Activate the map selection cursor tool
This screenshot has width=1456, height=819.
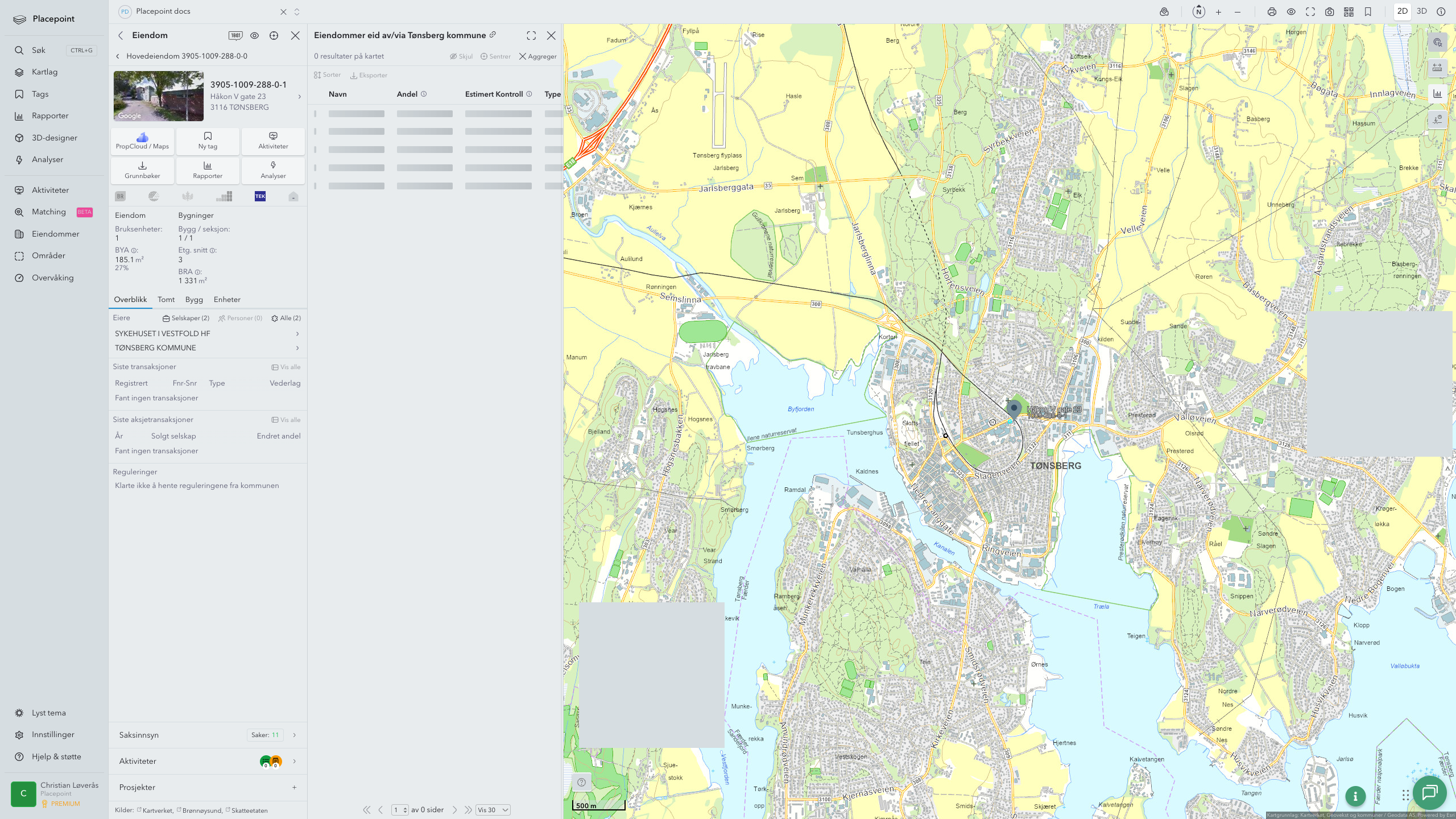click(x=1437, y=43)
